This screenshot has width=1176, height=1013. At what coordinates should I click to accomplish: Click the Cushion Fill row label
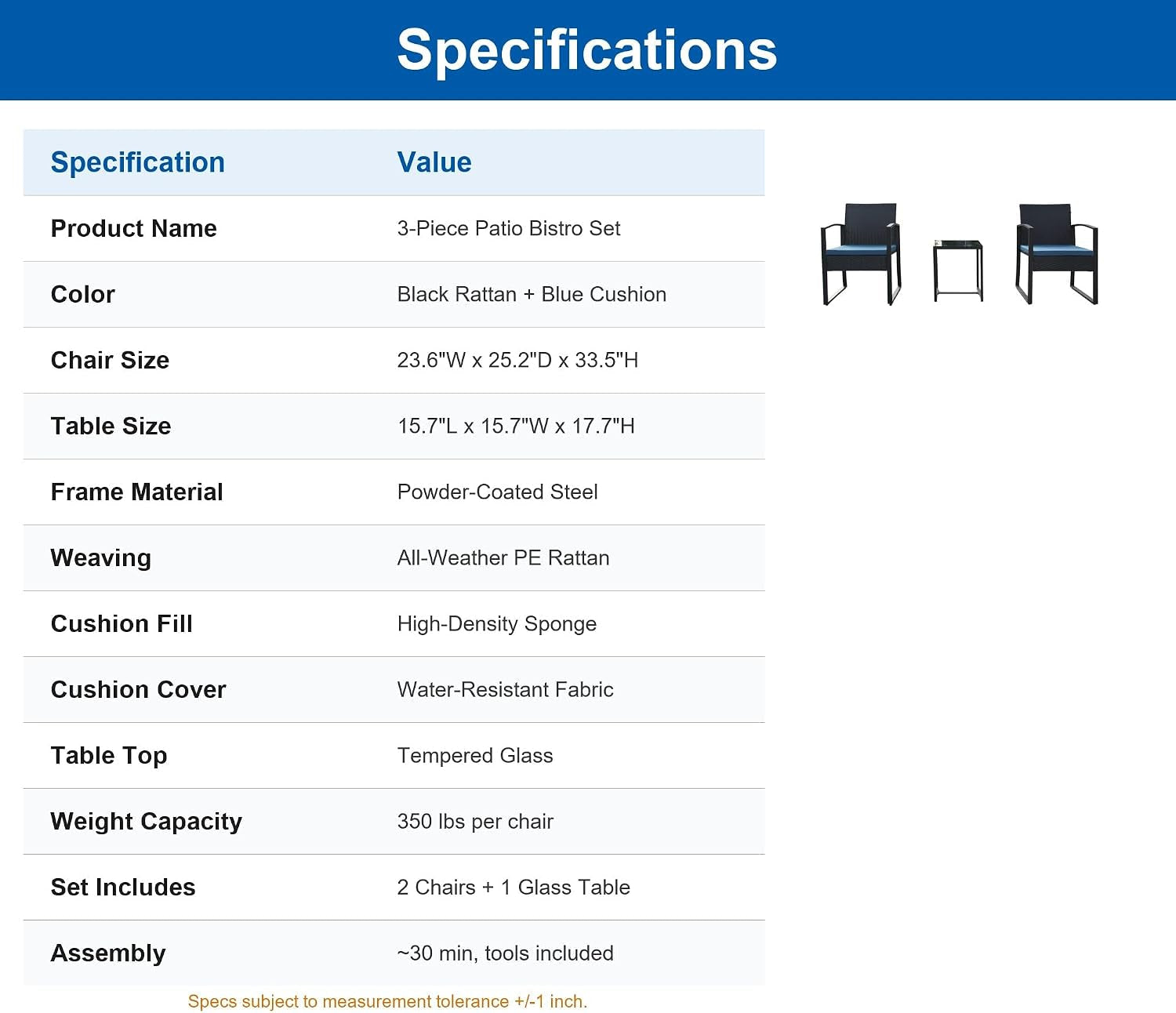tap(122, 623)
